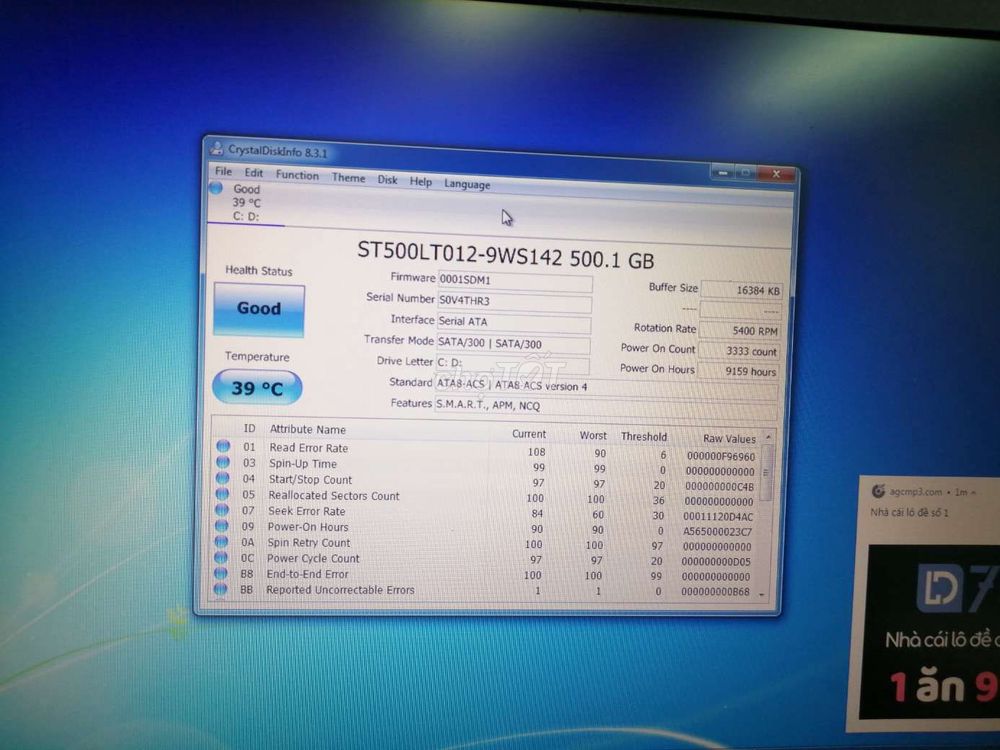This screenshot has height=750, width=1000.
Task: Click the Worst column header
Action: (x=593, y=435)
